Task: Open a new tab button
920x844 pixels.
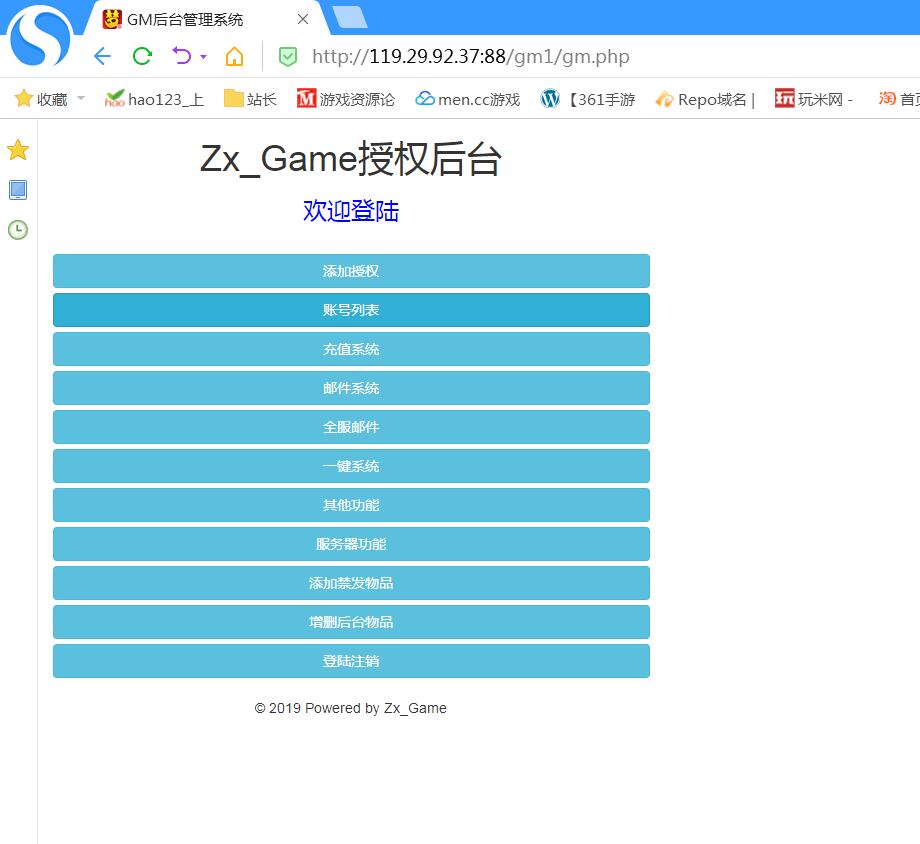Action: (349, 17)
